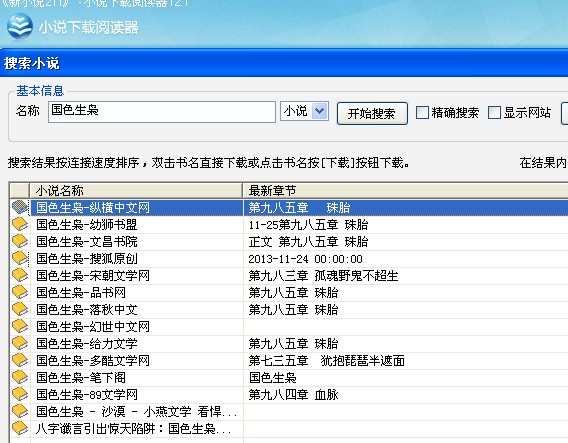Select the row 国色生枭-幼狮书盟
568x443 pixels.
288,225
